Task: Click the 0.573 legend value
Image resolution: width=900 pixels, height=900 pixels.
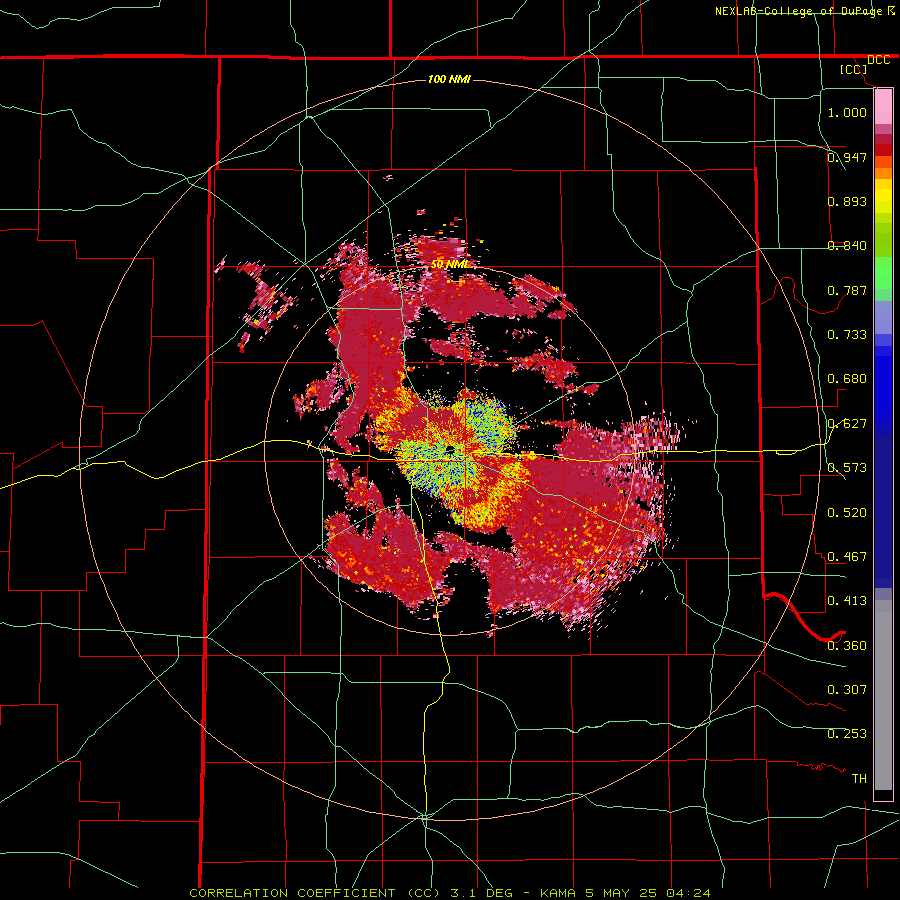Action: [x=847, y=467]
